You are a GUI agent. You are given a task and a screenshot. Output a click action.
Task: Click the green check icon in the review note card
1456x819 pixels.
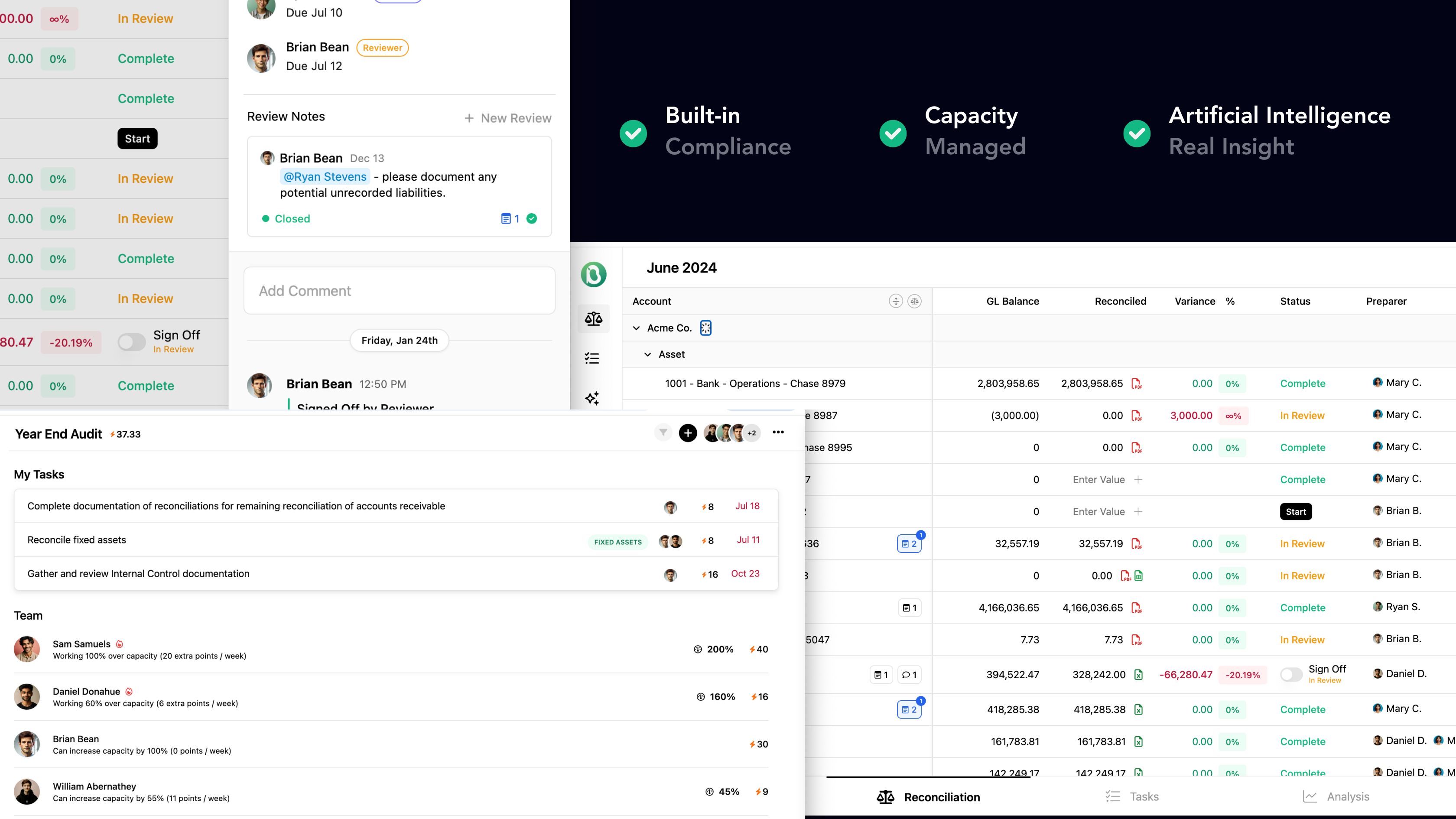tap(532, 219)
